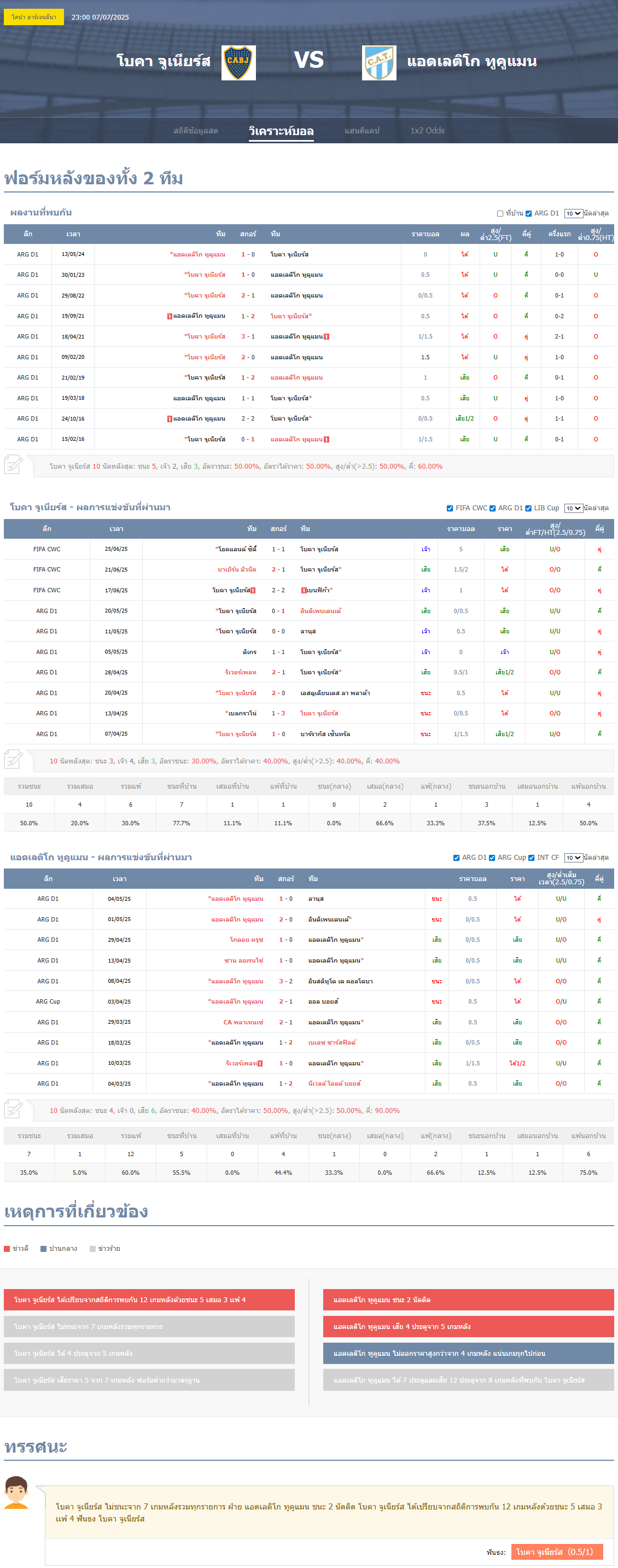
Task: Click Boca scored 4 goals in 5 banner
Action: coord(149,1353)
